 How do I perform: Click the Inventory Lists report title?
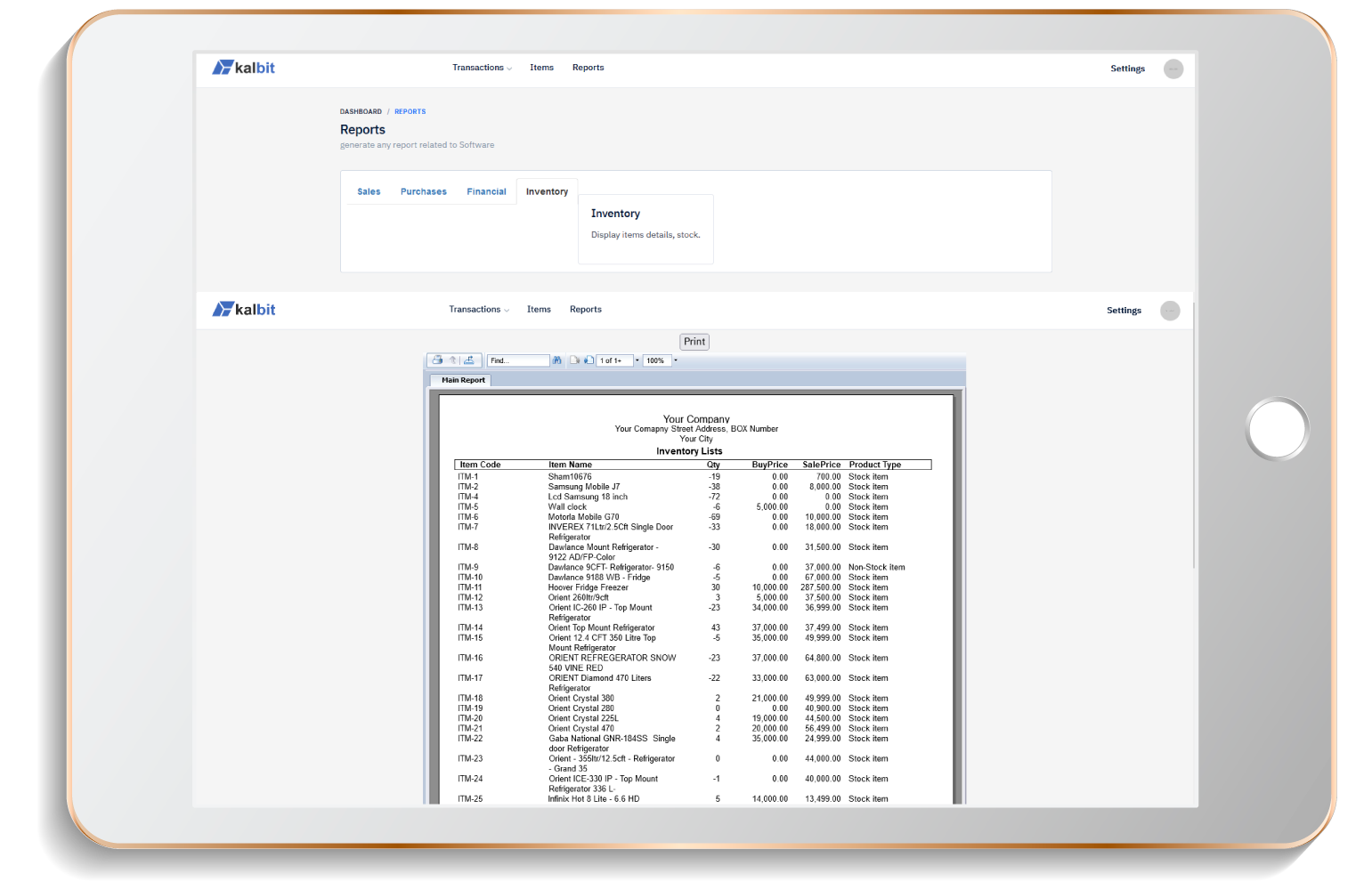(689, 451)
